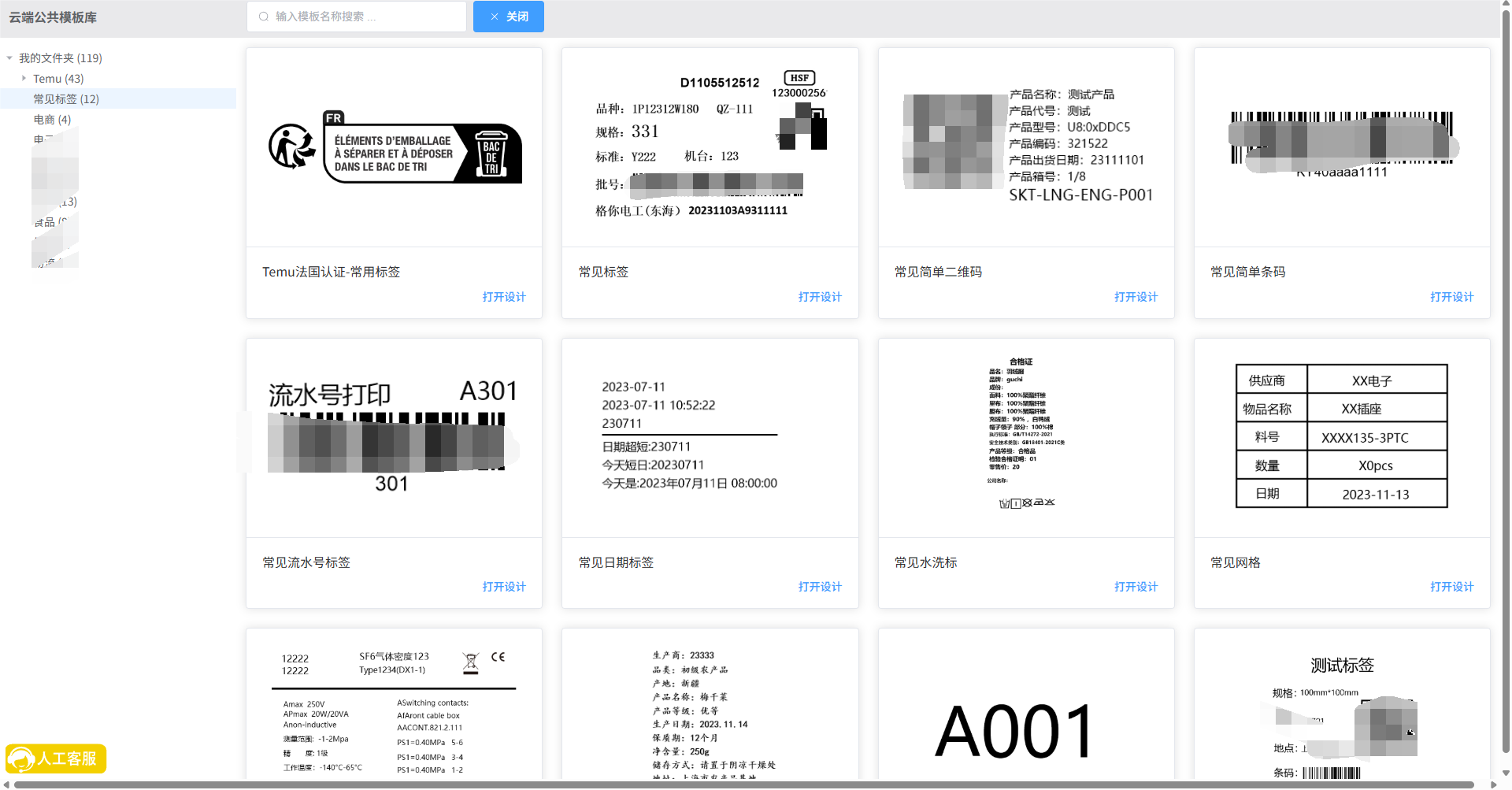This screenshot has height=790, width=1512.
Task: Select the SF6气体密度123 label thumbnail
Action: point(394,704)
